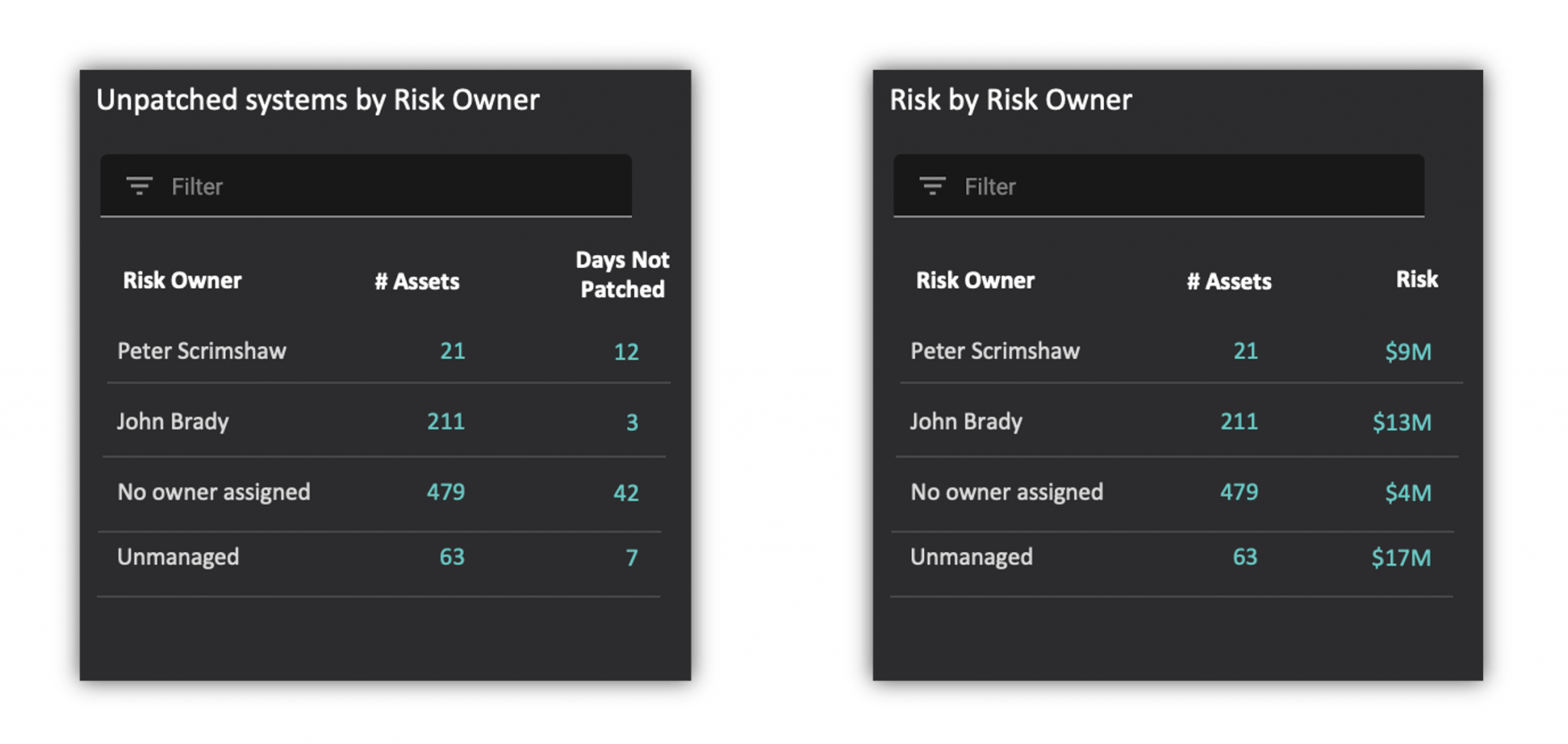Screen dimensions: 1568x744
Task: Click 42 days not patched value
Action: 626,492
